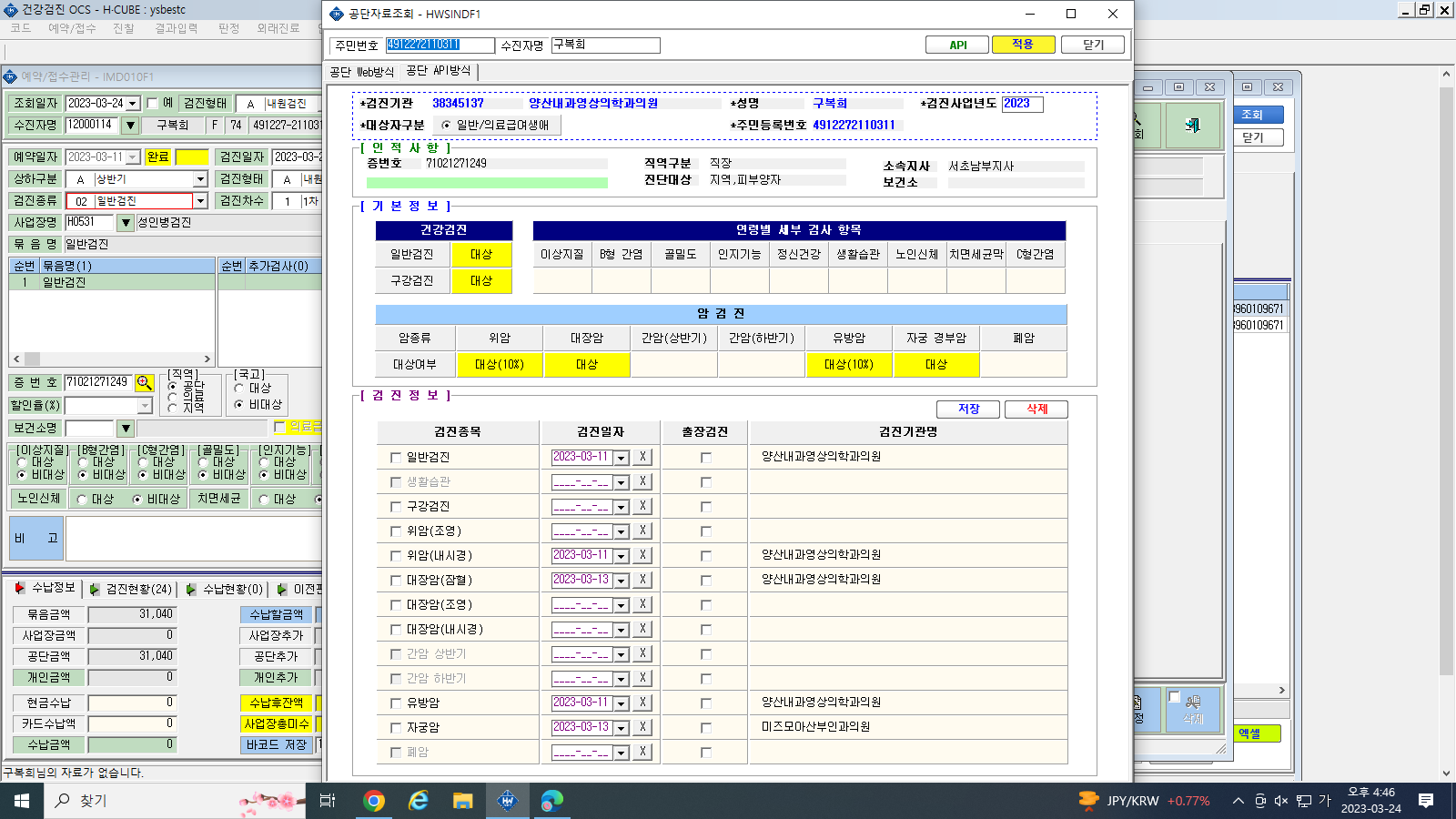The width and height of the screenshot is (1456, 819).
Task: Click the volume icon in system tray
Action: tap(1281, 801)
